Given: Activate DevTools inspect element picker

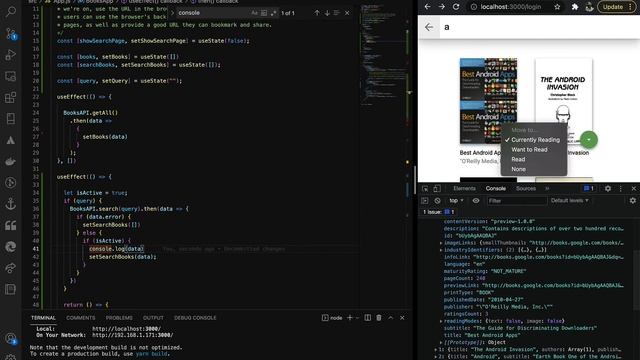Looking at the screenshot, I should point(425,189).
